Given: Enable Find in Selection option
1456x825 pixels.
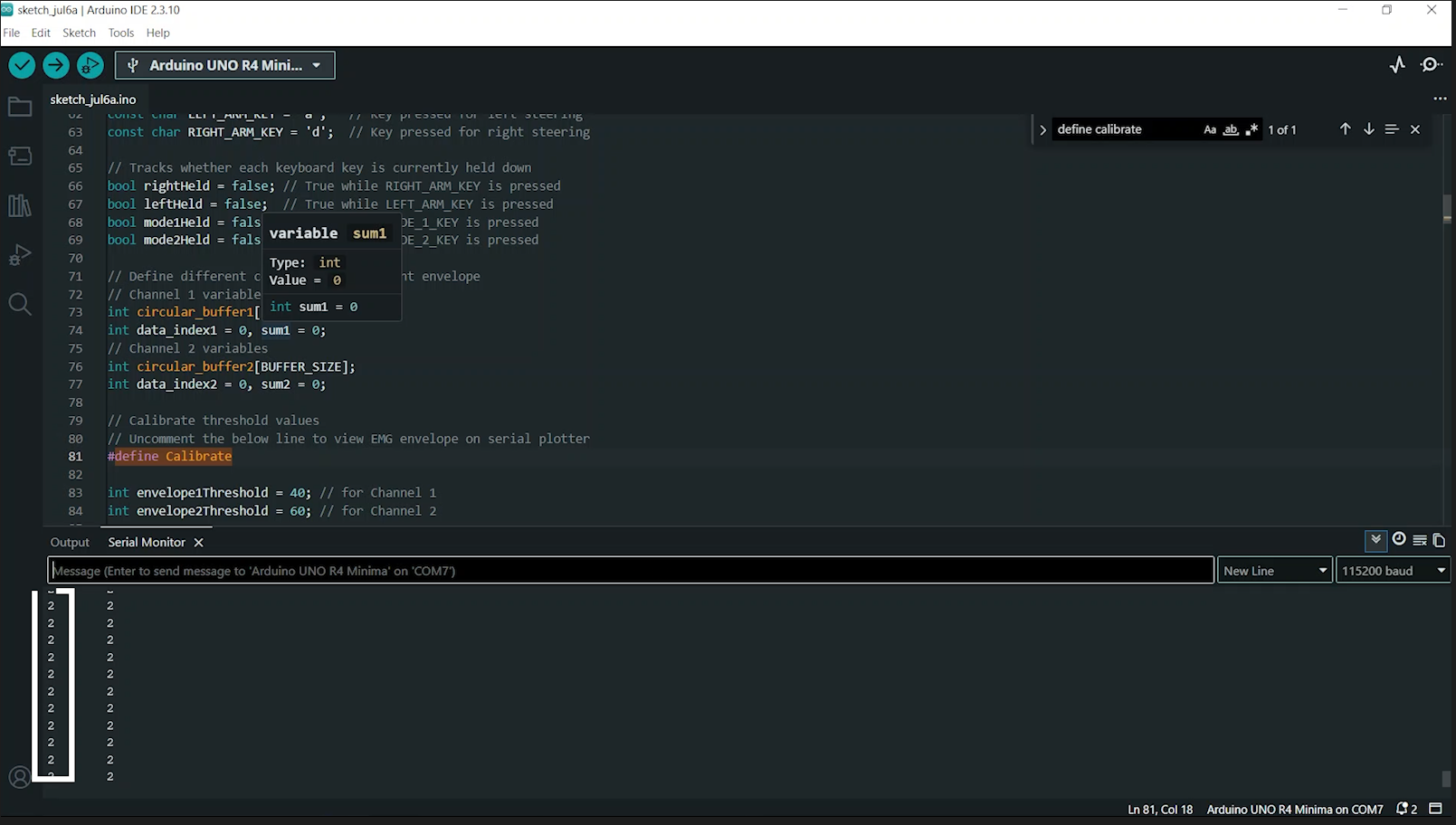Looking at the screenshot, I should 1392,129.
